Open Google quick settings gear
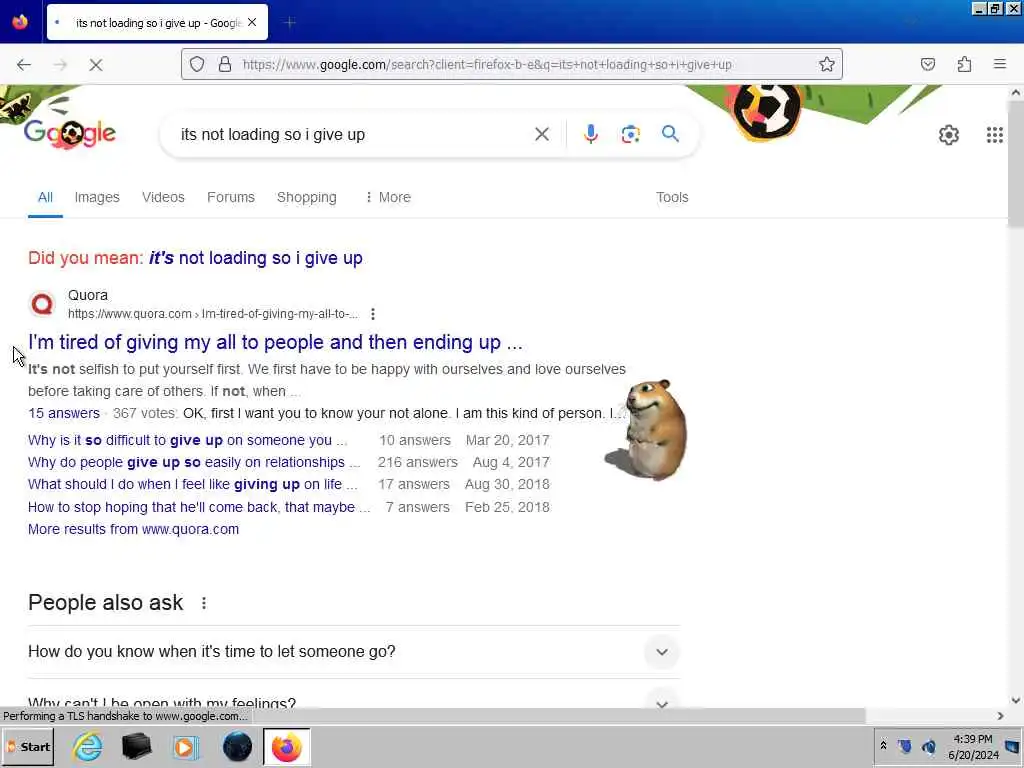This screenshot has width=1024, height=768. pos(949,135)
